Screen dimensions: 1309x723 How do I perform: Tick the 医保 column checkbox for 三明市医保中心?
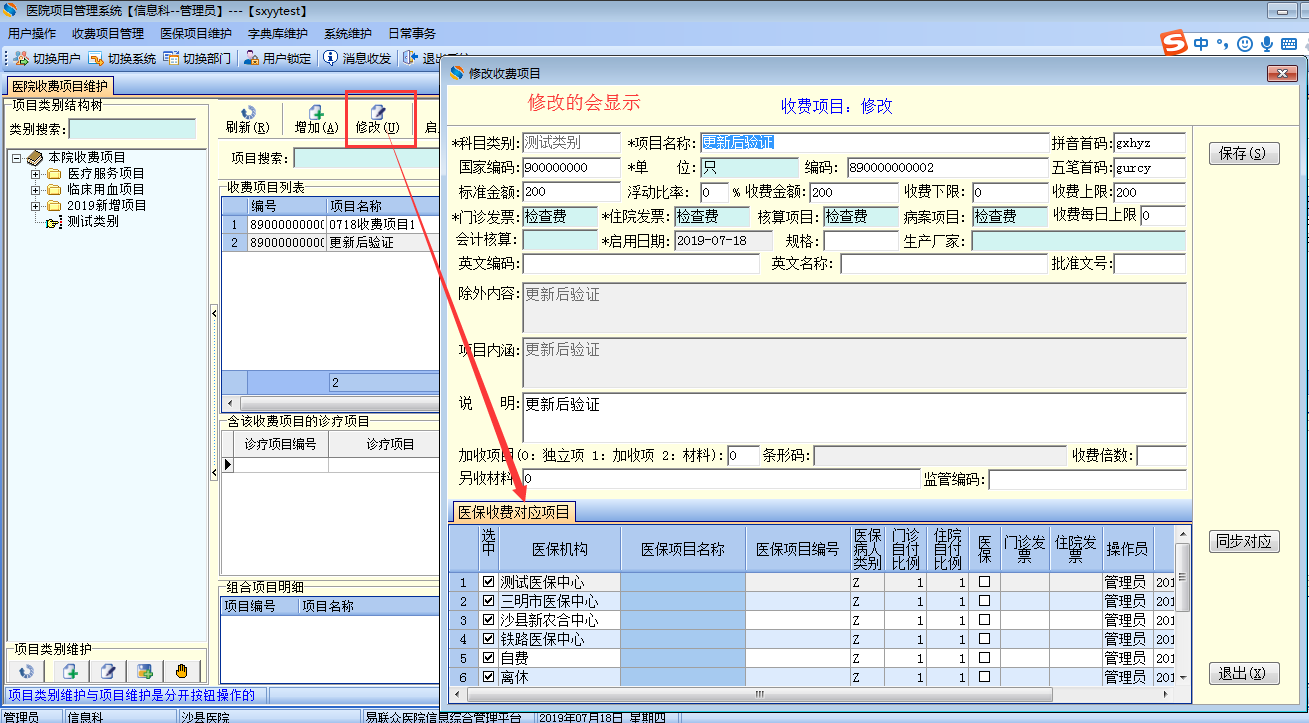point(984,601)
